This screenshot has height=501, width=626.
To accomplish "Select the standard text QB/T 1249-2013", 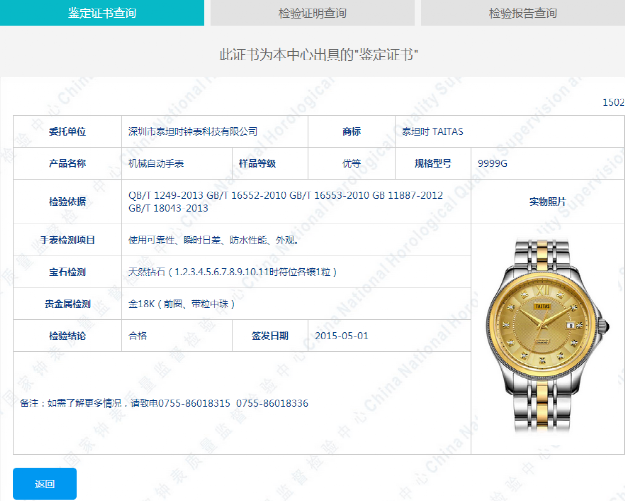I will [x=166, y=195].
